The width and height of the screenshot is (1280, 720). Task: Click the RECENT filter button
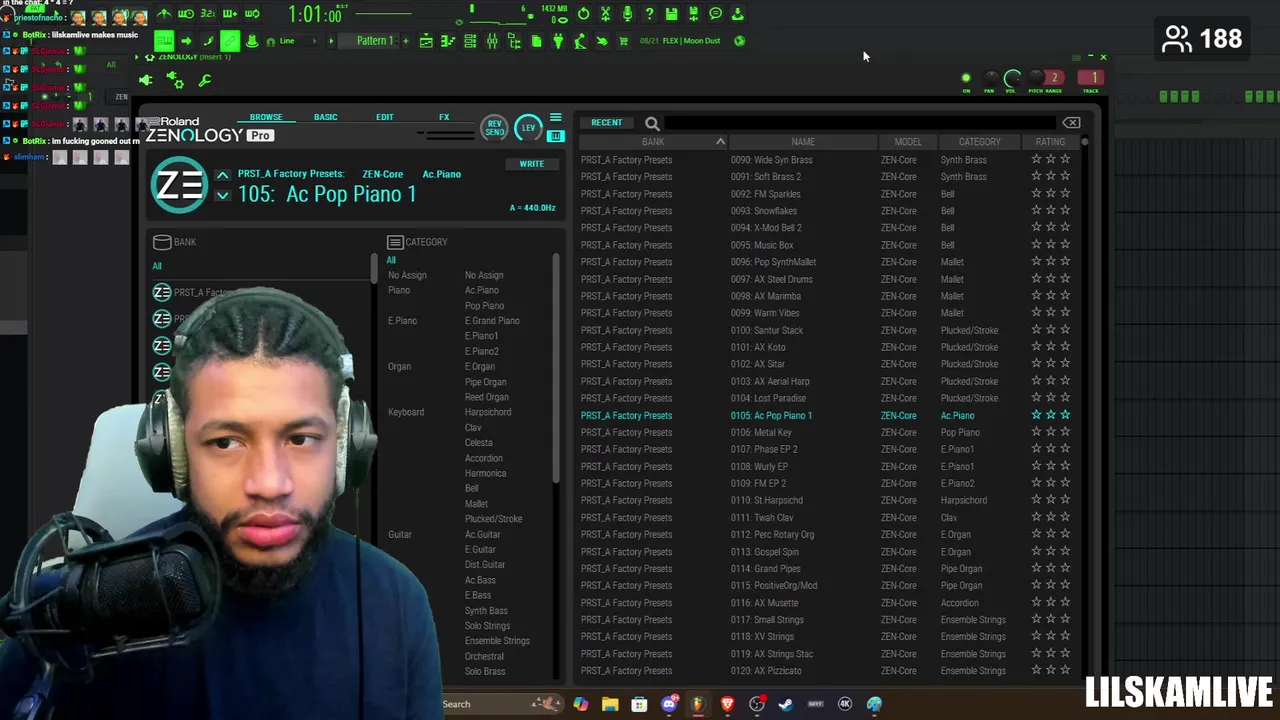[x=606, y=123]
